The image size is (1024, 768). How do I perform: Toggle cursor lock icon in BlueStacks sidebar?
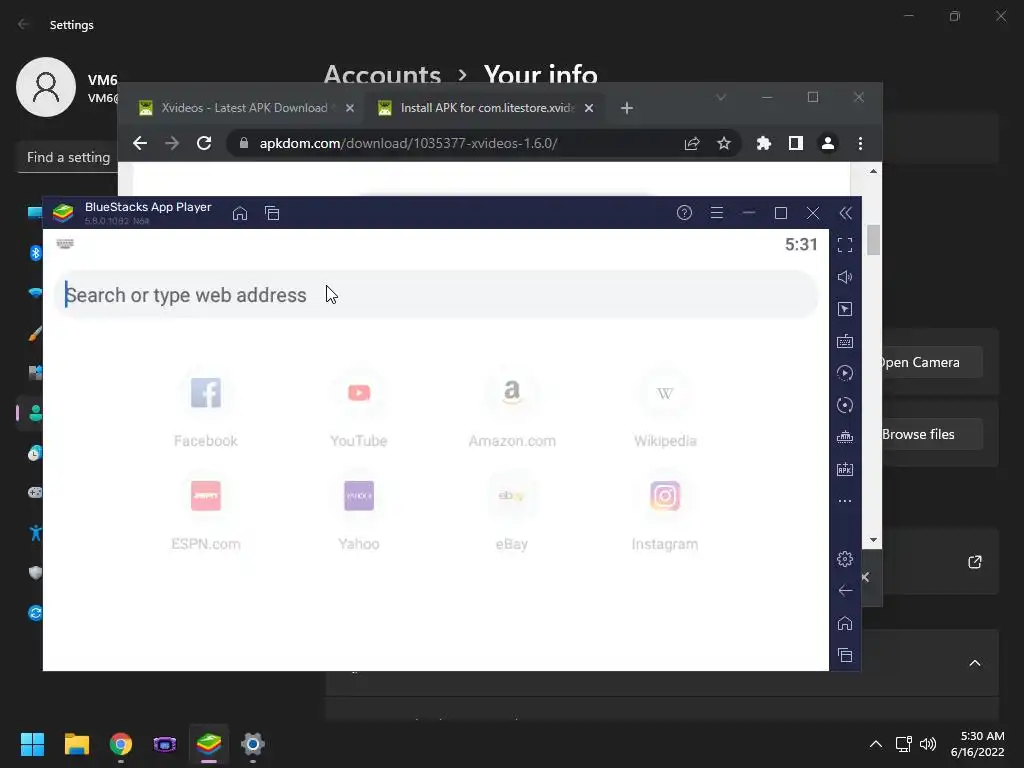[x=845, y=309]
